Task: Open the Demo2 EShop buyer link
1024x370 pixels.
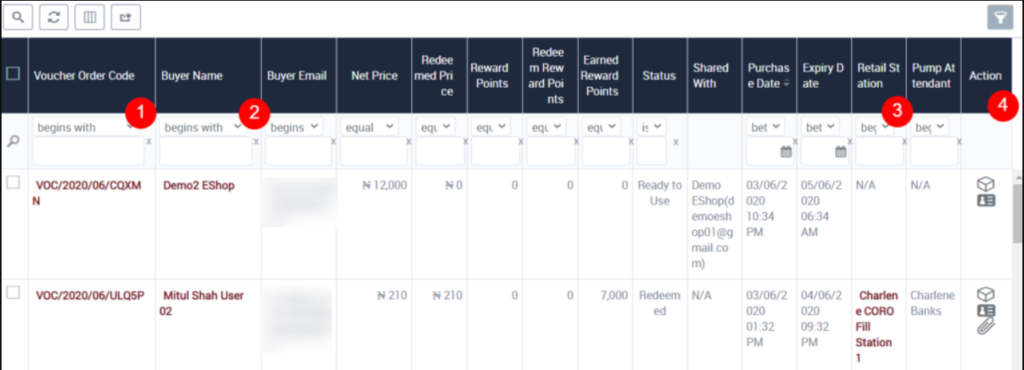Action: (199, 185)
